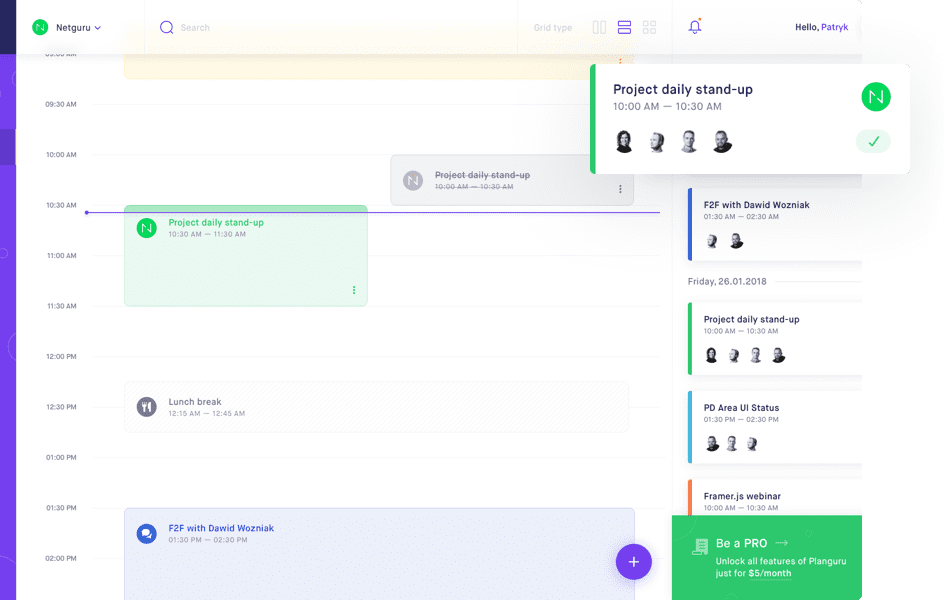The image size is (945, 600).
Task: Select first avatar in PD Area UI Status
Action: (712, 444)
